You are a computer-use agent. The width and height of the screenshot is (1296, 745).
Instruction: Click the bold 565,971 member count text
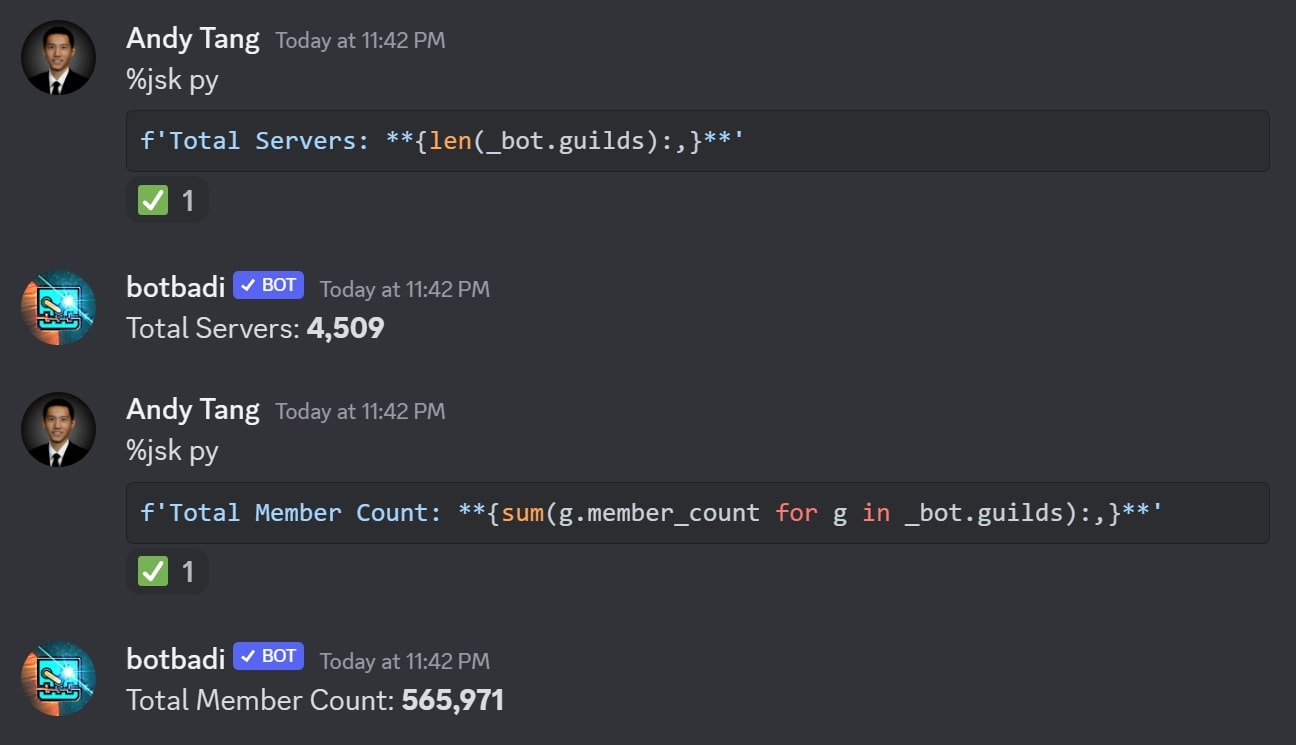[x=452, y=700]
